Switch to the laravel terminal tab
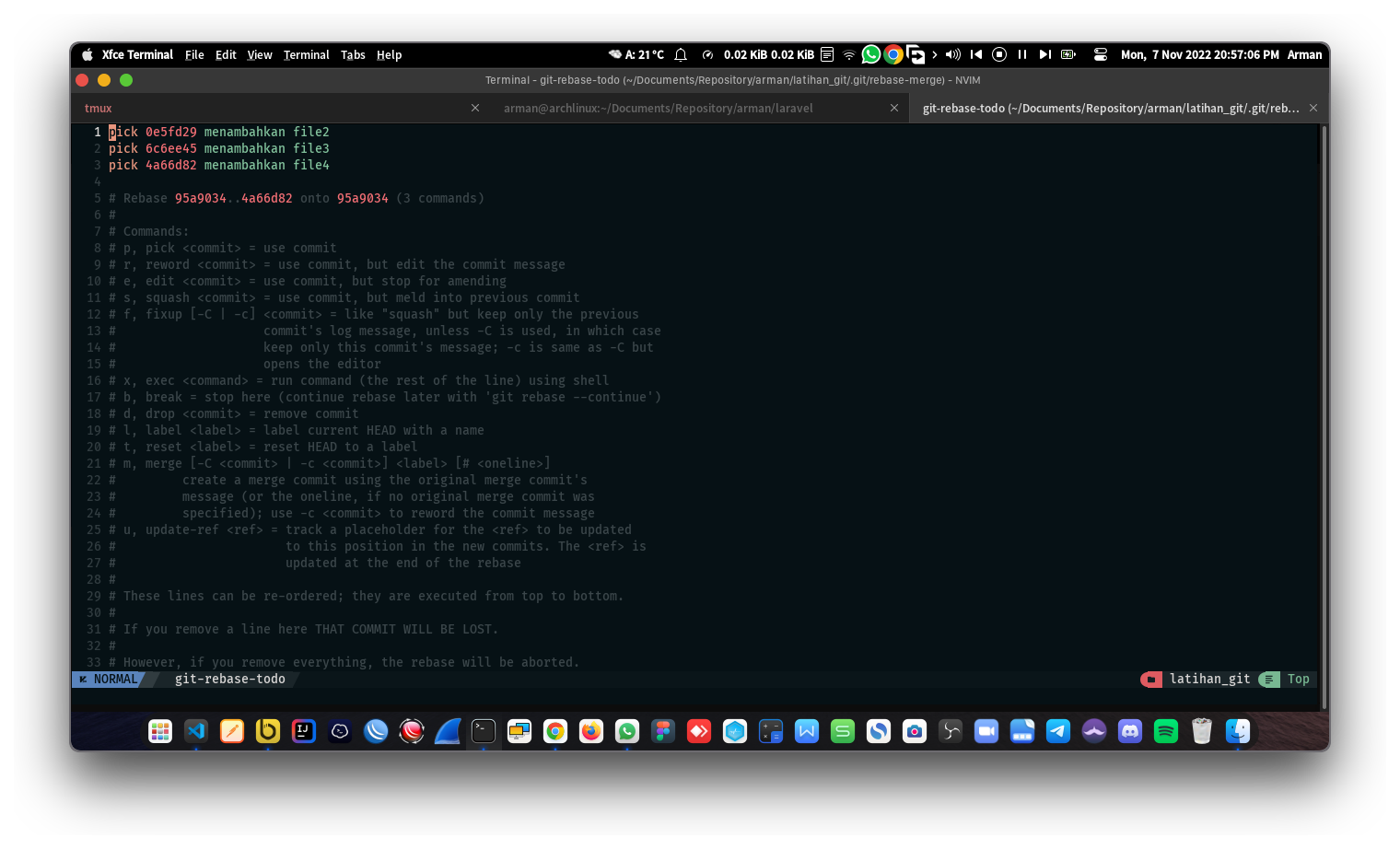 click(x=658, y=108)
